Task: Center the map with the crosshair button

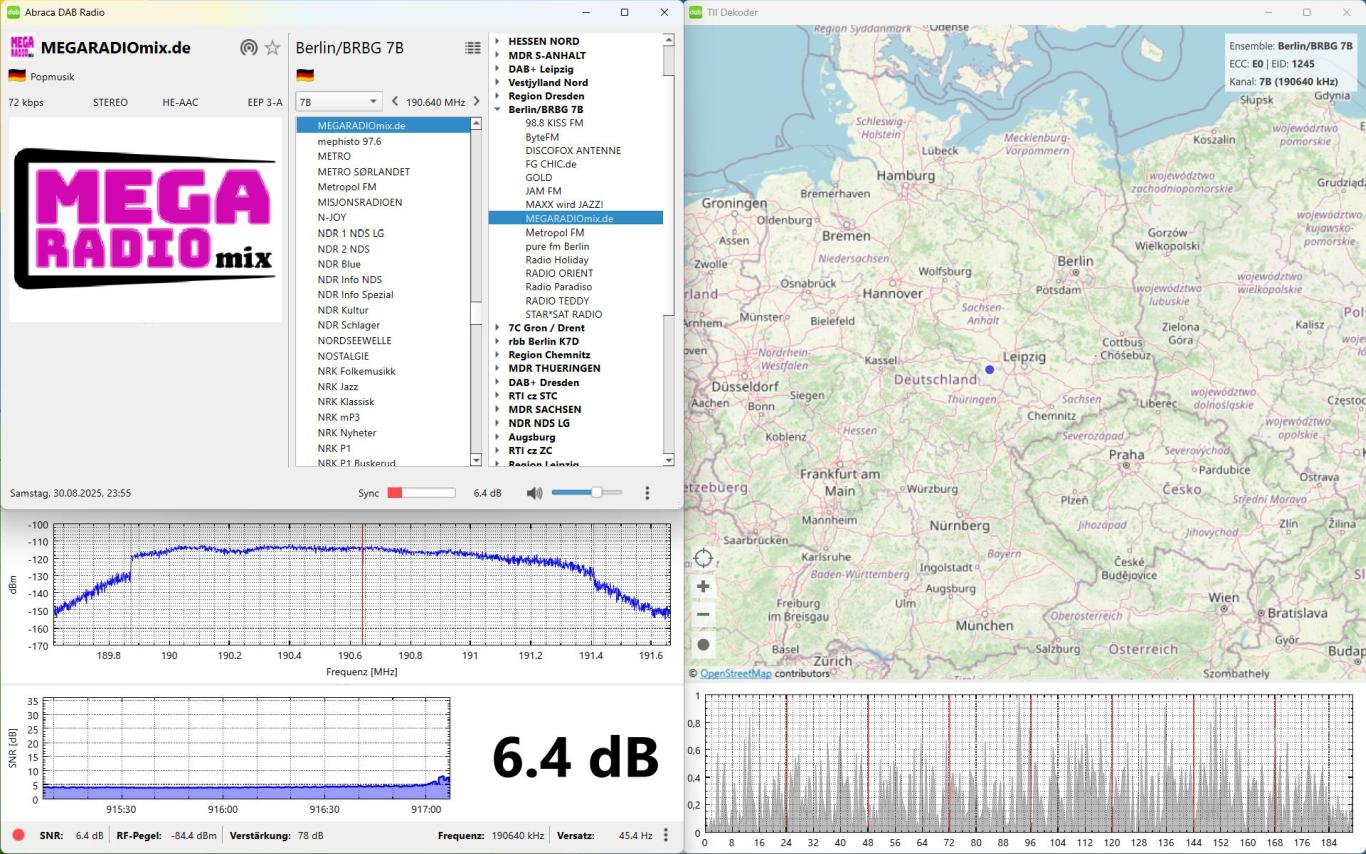Action: pos(703,558)
